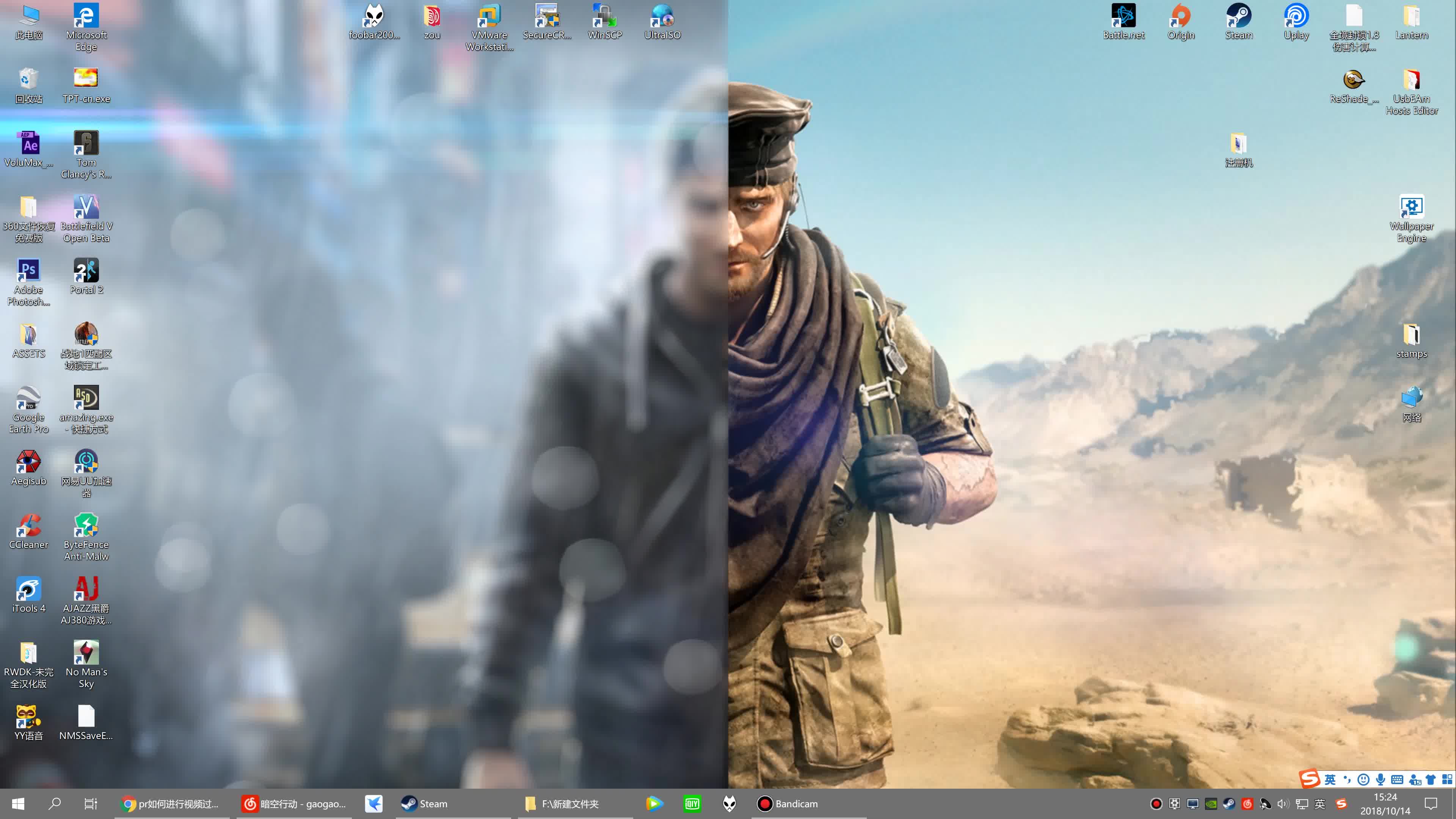
Task: Open the 网络 network icon
Action: 1411,404
